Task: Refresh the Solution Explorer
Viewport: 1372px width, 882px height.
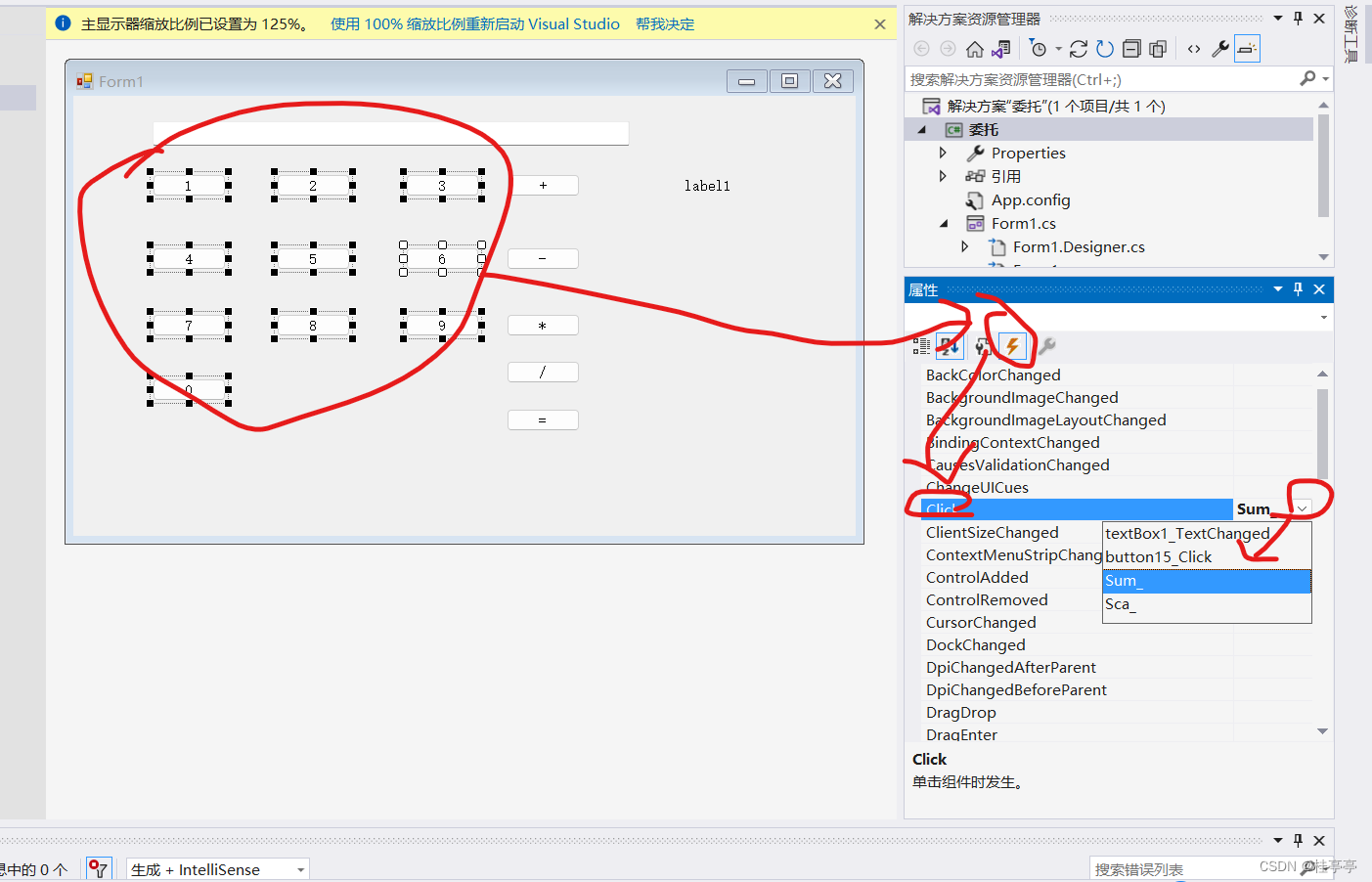Action: point(1105,49)
